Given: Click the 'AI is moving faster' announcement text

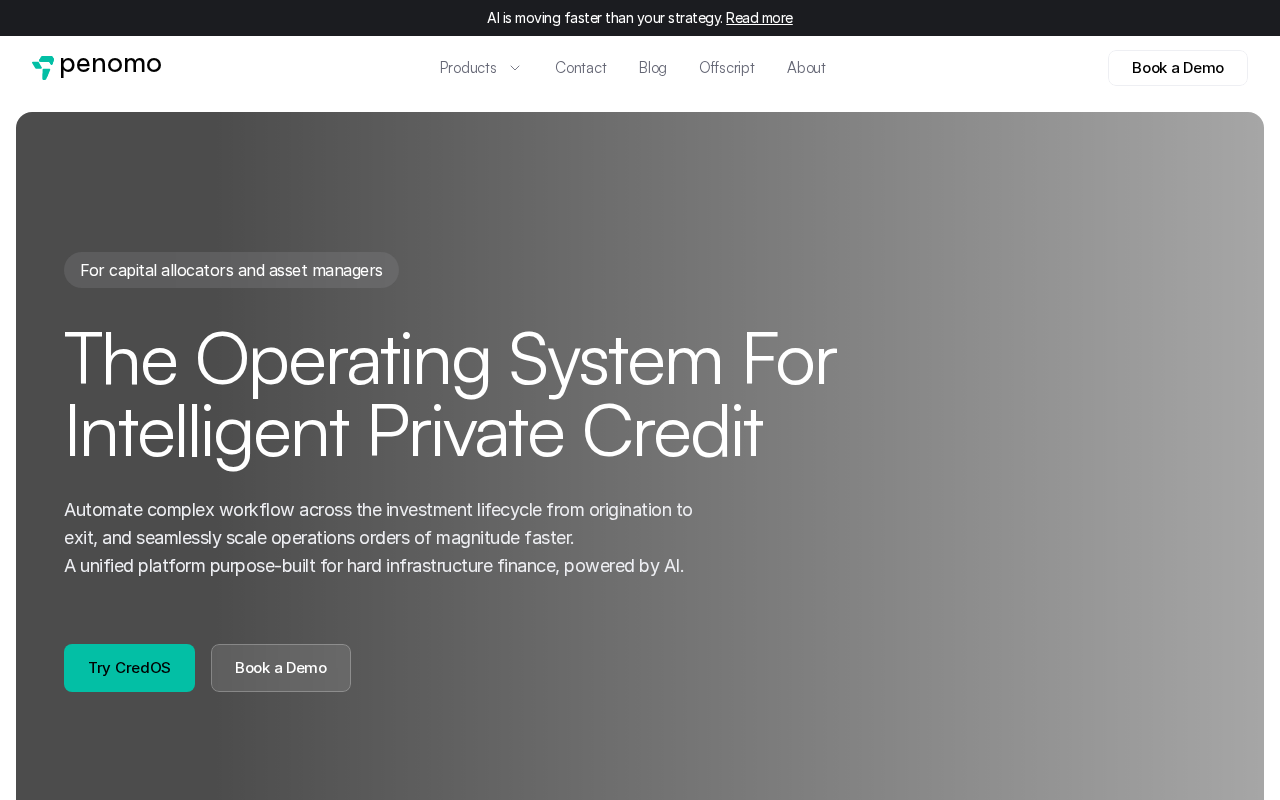Looking at the screenshot, I should click(x=604, y=18).
